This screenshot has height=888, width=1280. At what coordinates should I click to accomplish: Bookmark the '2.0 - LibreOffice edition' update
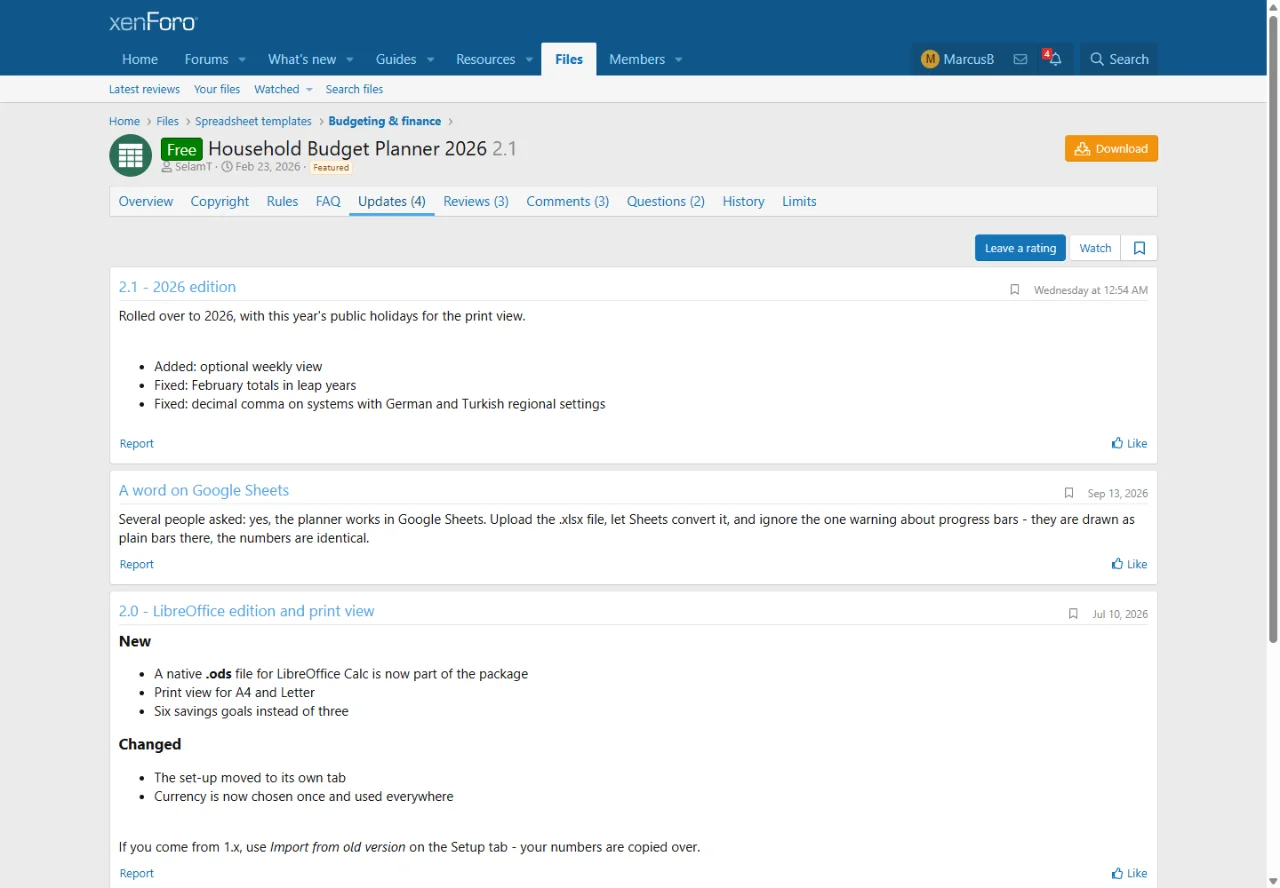pos(1073,614)
